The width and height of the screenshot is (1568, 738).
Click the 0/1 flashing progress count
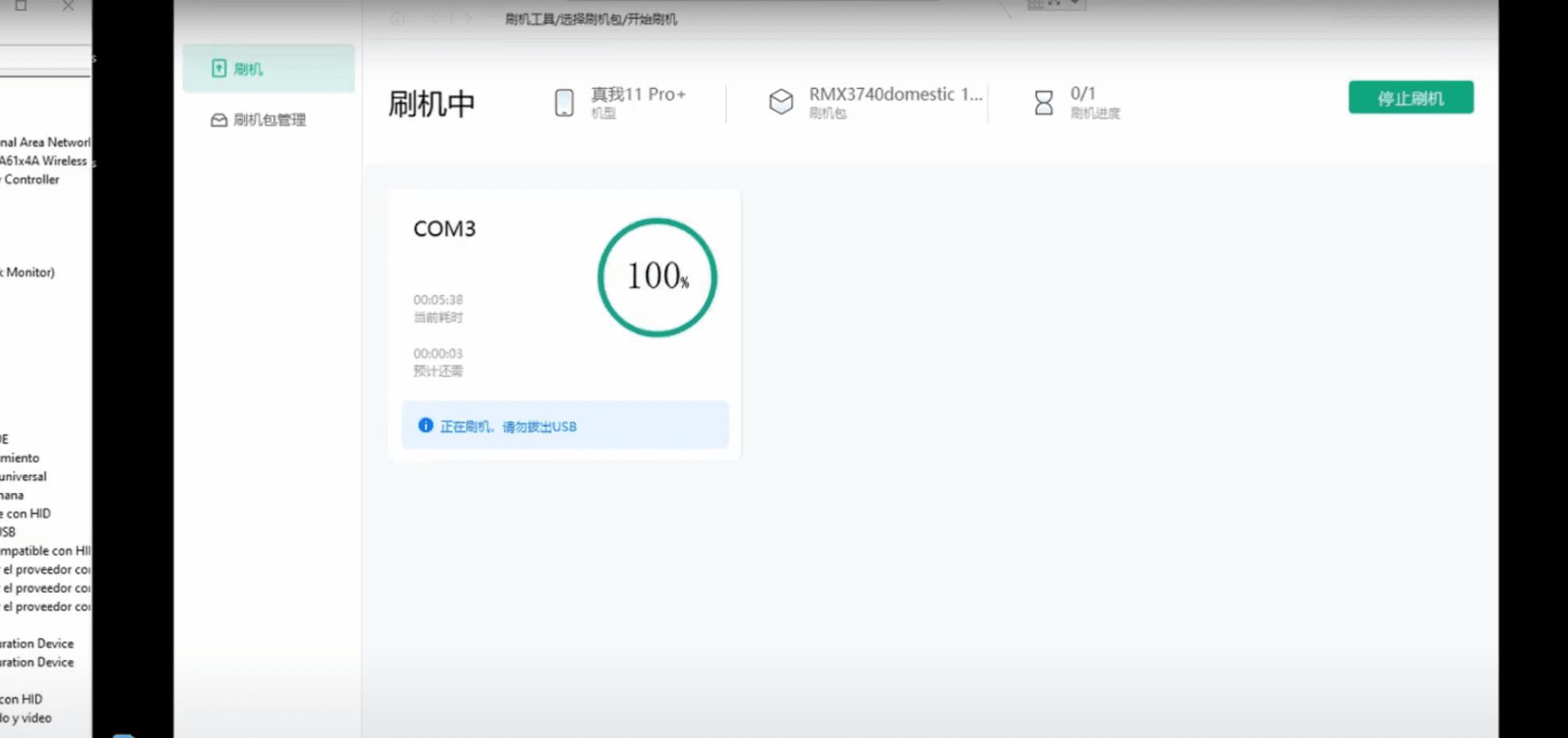[x=1082, y=94]
